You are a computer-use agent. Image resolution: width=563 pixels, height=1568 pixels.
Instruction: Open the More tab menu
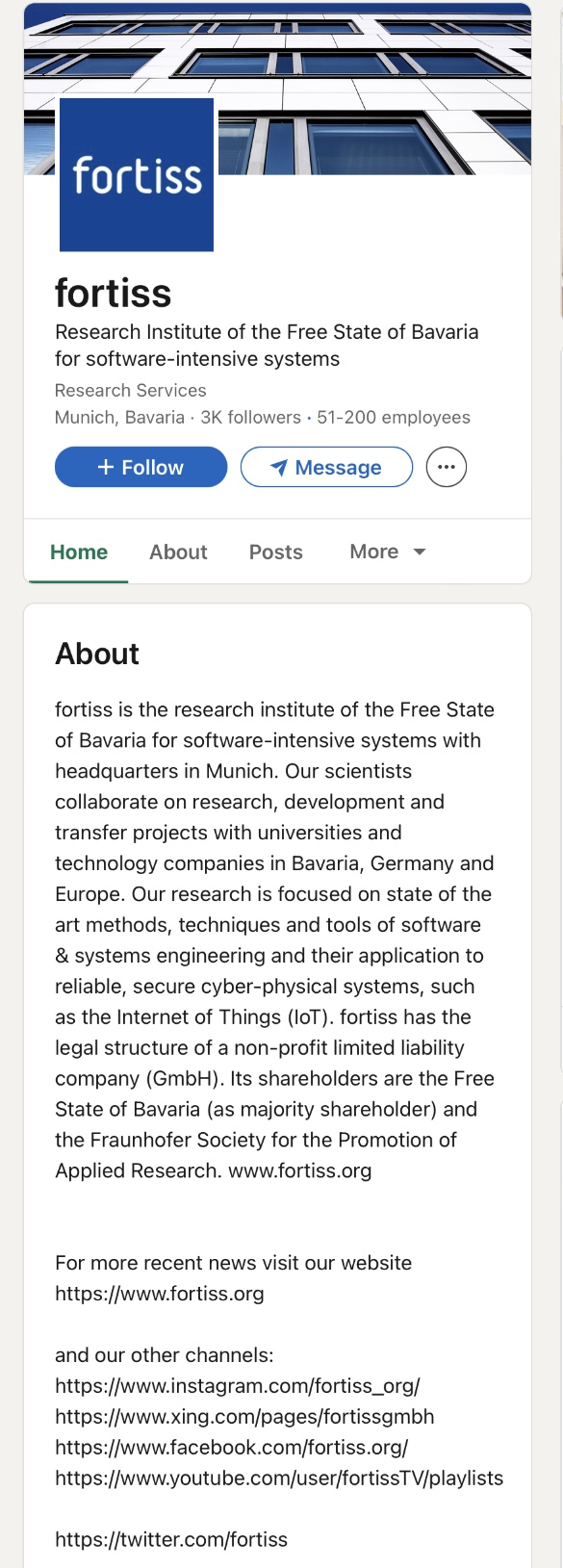point(388,552)
